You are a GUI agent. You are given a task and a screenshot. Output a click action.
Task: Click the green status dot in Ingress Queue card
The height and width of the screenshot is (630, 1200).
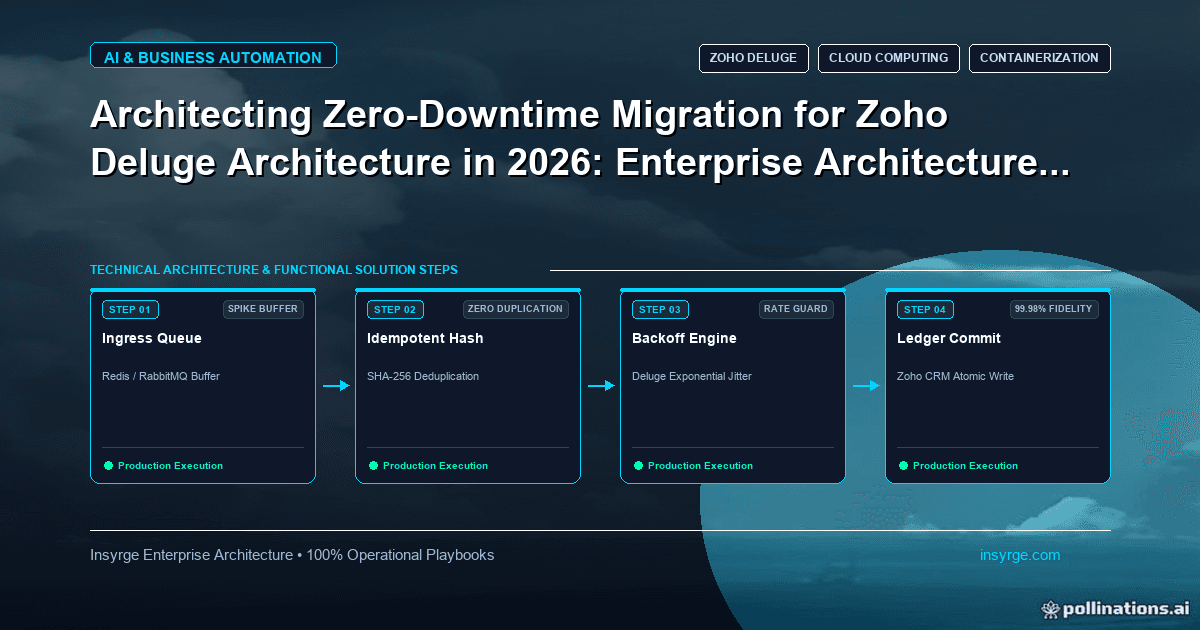(x=108, y=465)
